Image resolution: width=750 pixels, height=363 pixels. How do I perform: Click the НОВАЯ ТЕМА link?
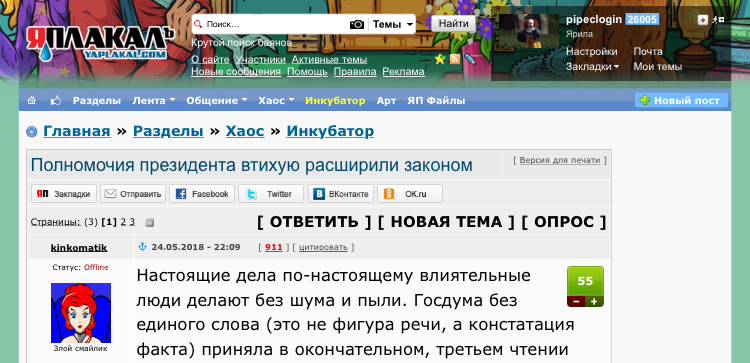446,221
